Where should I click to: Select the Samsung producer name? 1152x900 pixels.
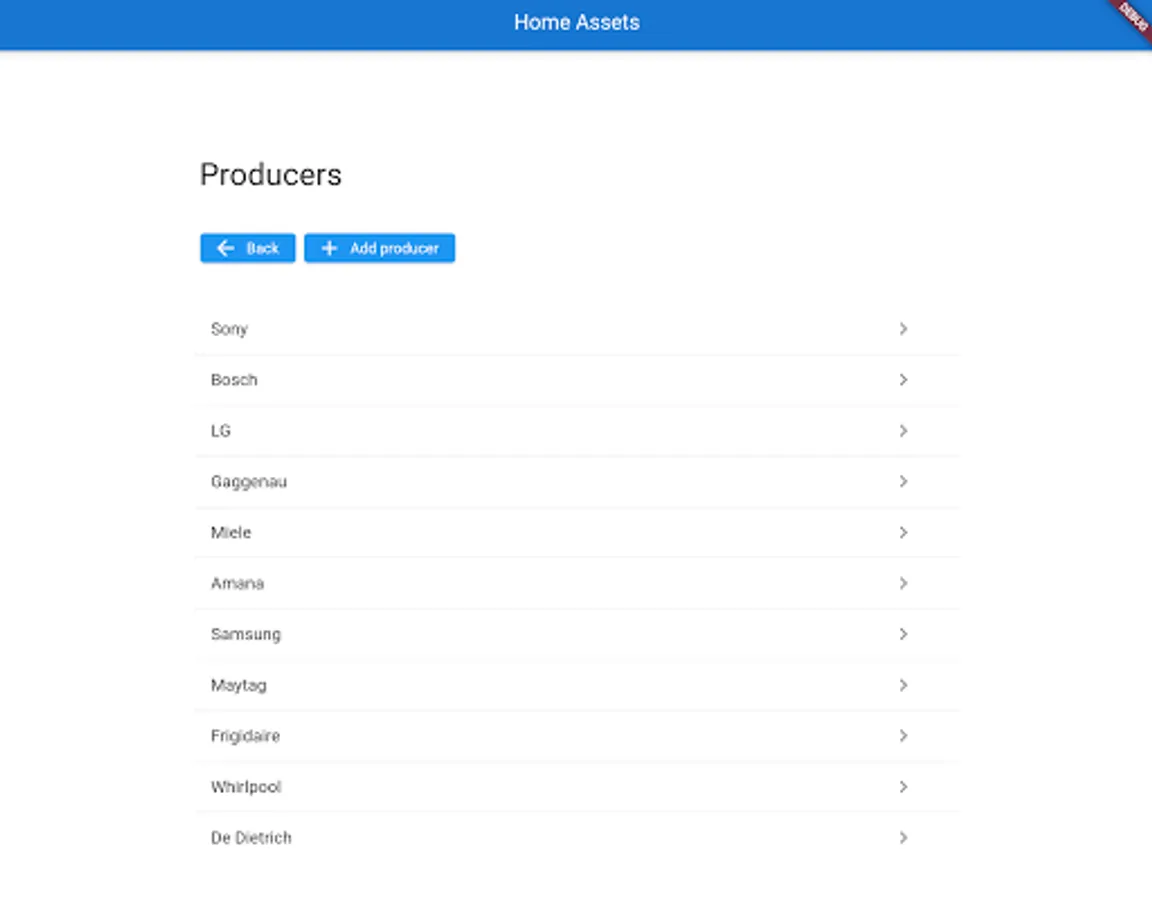point(245,635)
